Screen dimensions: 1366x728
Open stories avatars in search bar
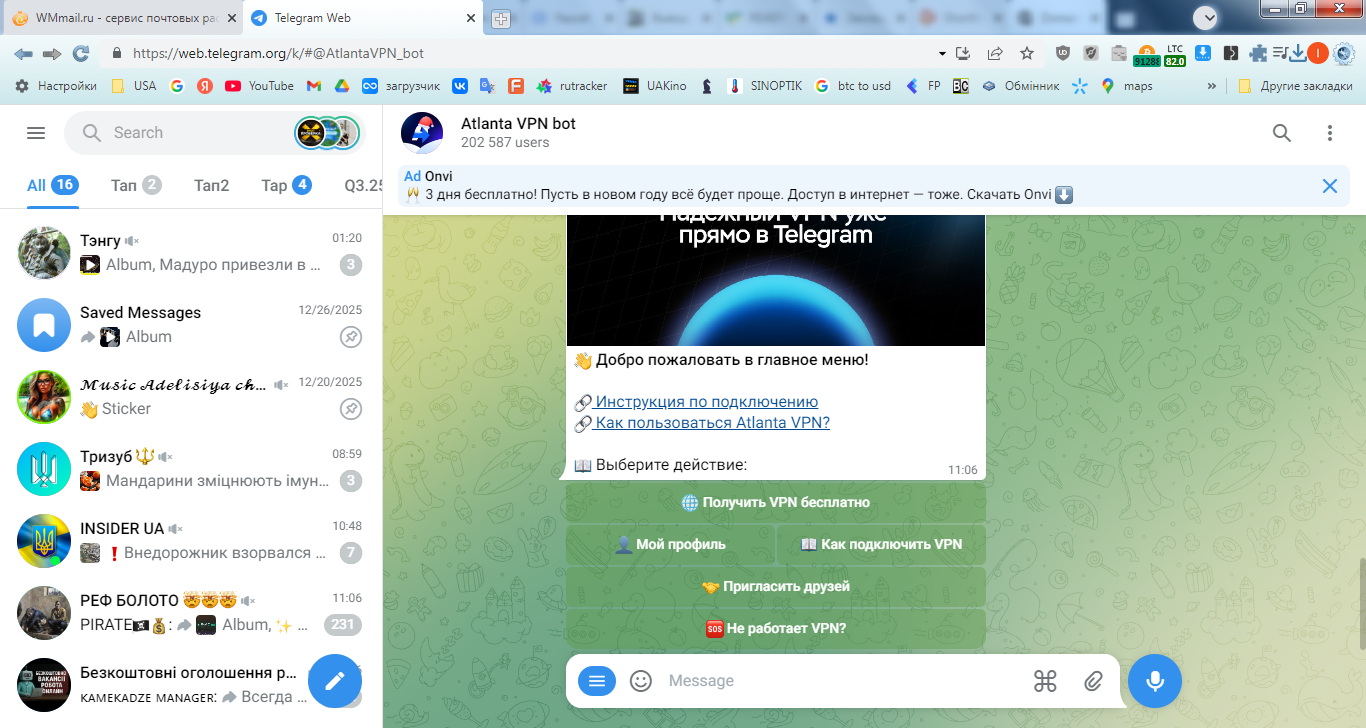tap(327, 133)
